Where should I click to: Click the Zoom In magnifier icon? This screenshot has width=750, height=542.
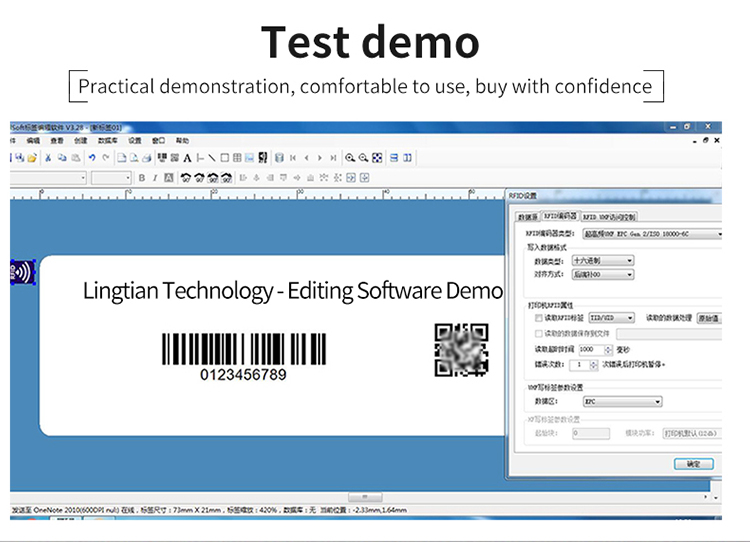350,158
